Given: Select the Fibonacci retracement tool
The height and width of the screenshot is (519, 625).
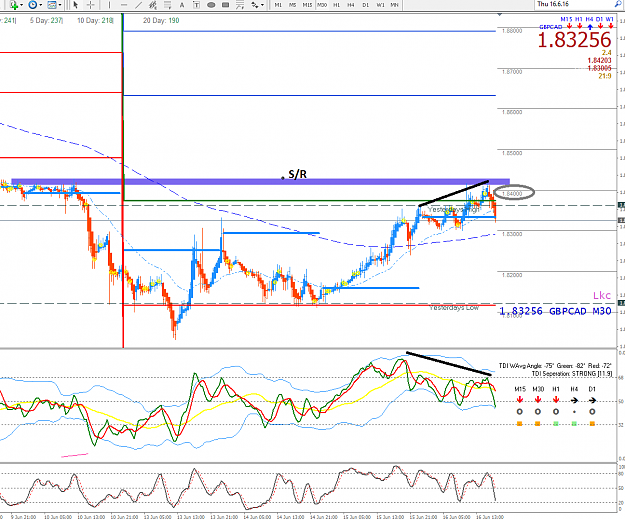Looking at the screenshot, I should tap(167, 5).
